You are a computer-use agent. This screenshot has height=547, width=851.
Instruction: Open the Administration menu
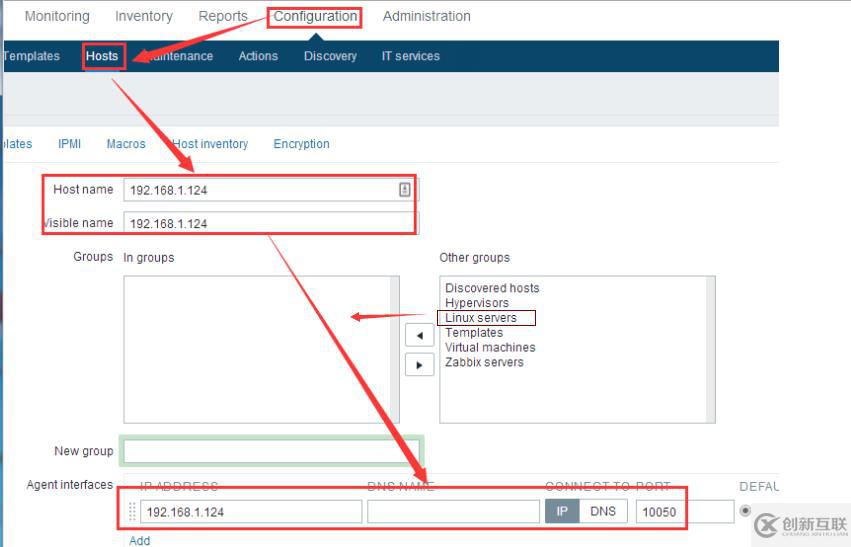point(427,16)
